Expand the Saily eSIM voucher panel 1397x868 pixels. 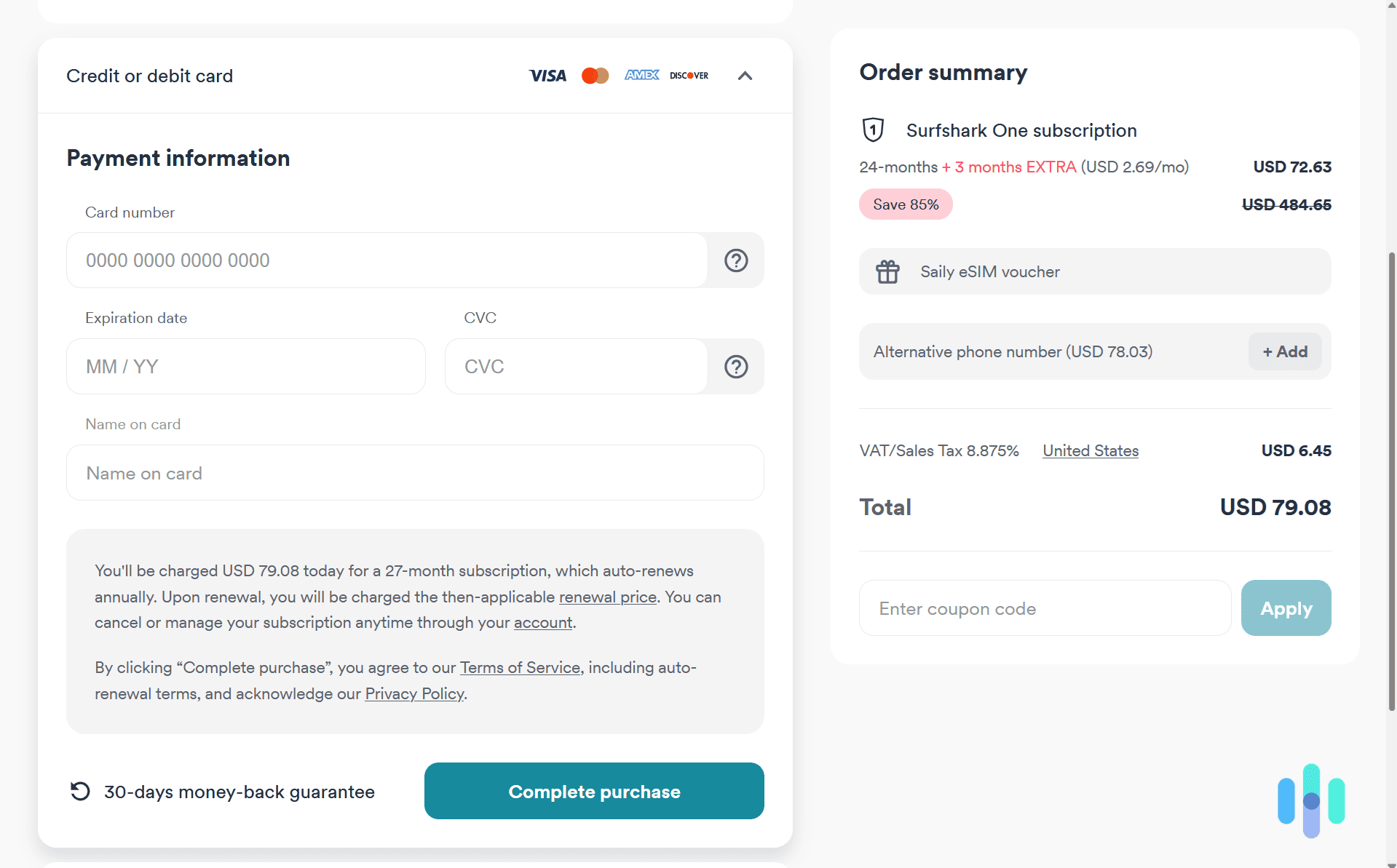1095,271
